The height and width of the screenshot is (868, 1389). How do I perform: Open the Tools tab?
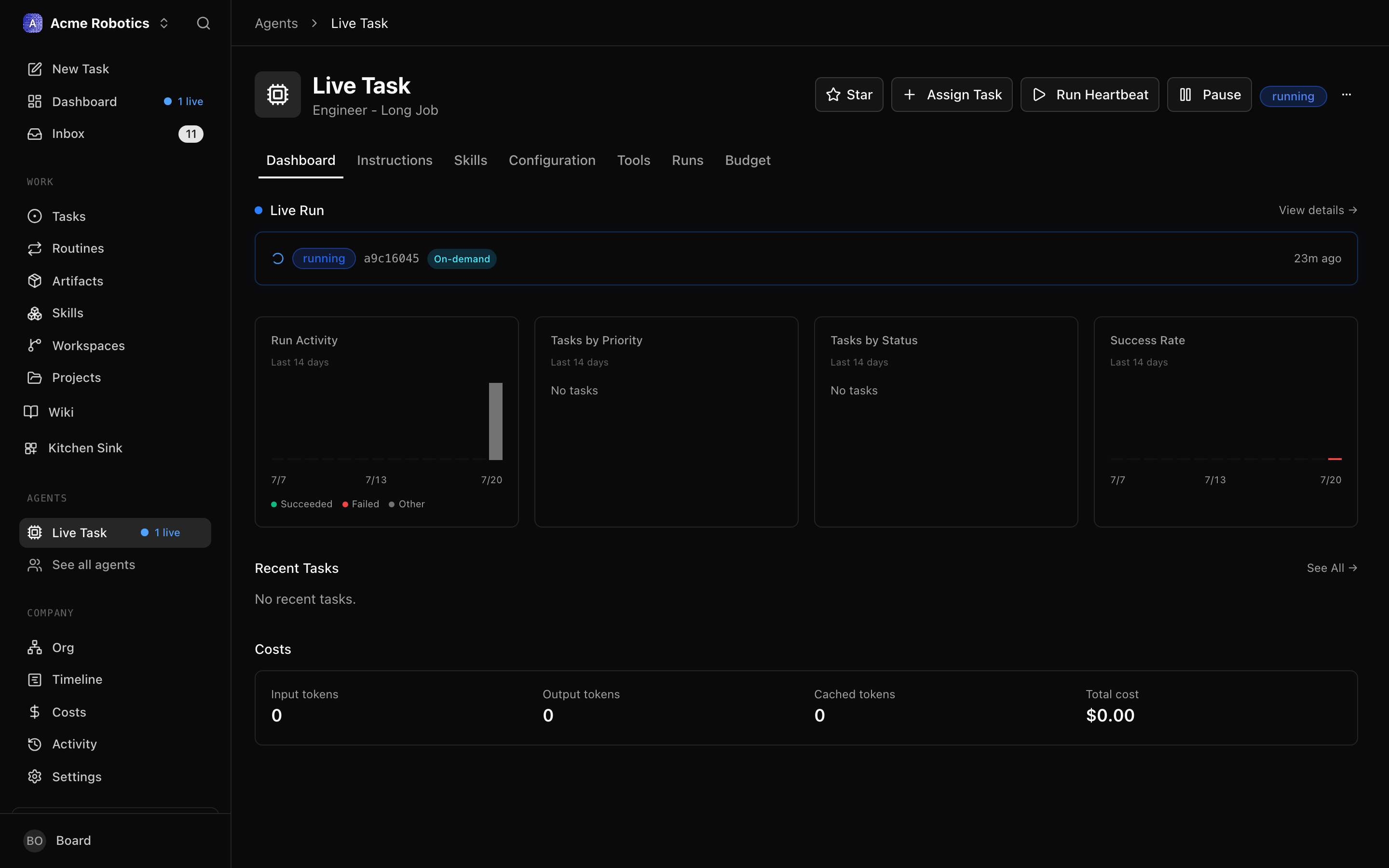pos(633,160)
